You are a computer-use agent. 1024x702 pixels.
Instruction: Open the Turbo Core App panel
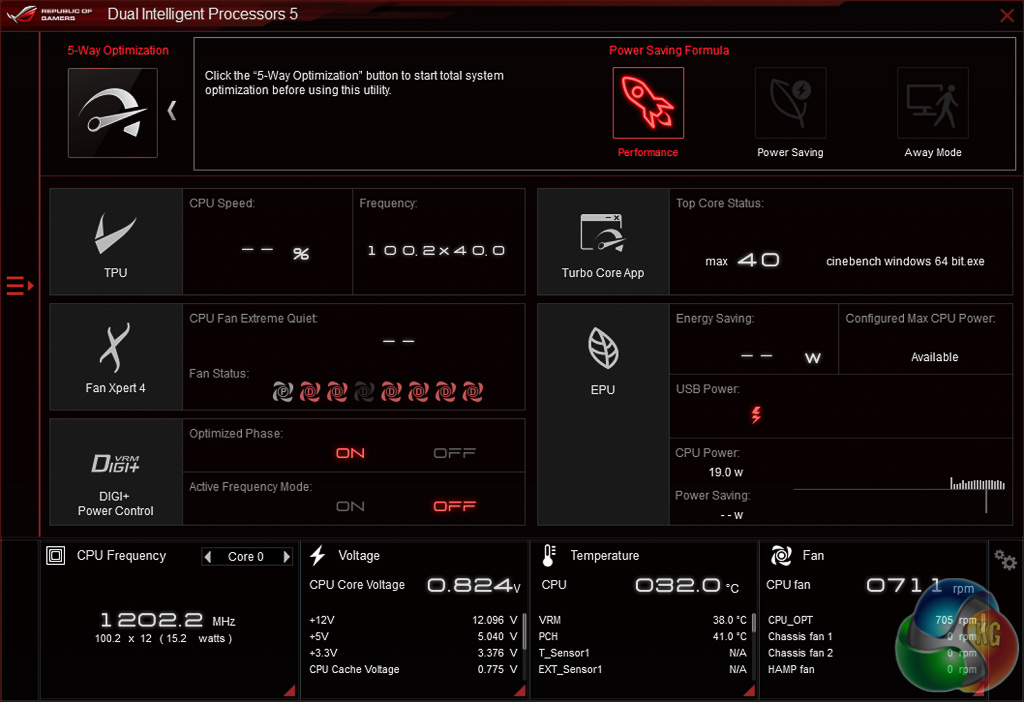point(603,242)
